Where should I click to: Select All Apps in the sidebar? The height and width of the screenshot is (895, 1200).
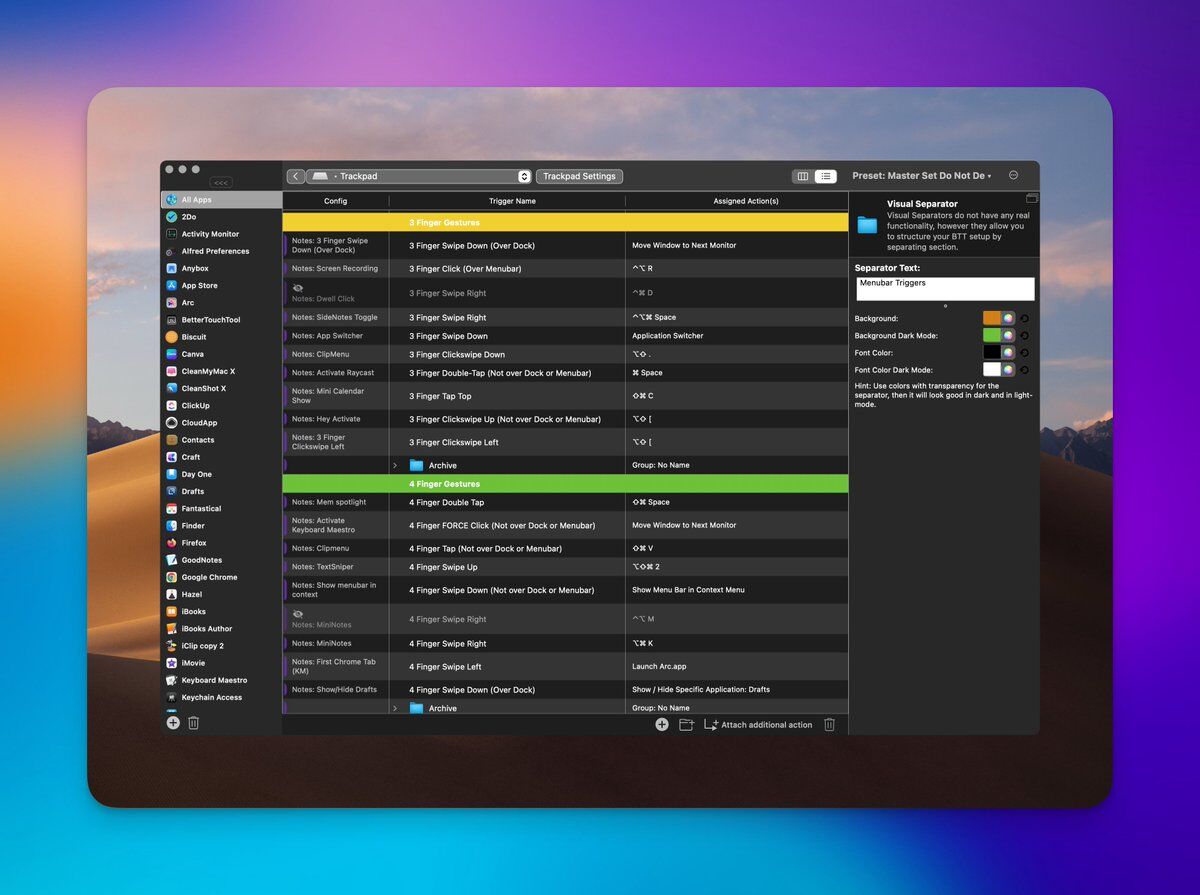pyautogui.click(x=222, y=200)
